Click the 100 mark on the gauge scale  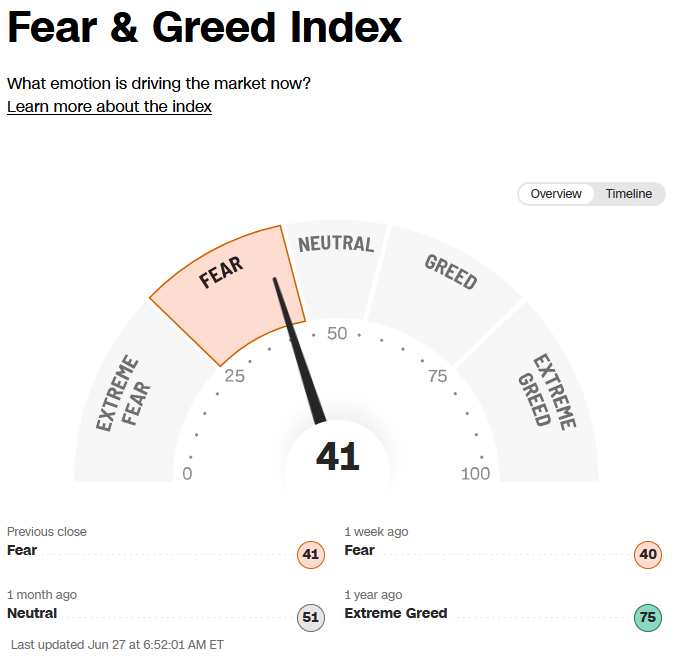pyautogui.click(x=475, y=474)
